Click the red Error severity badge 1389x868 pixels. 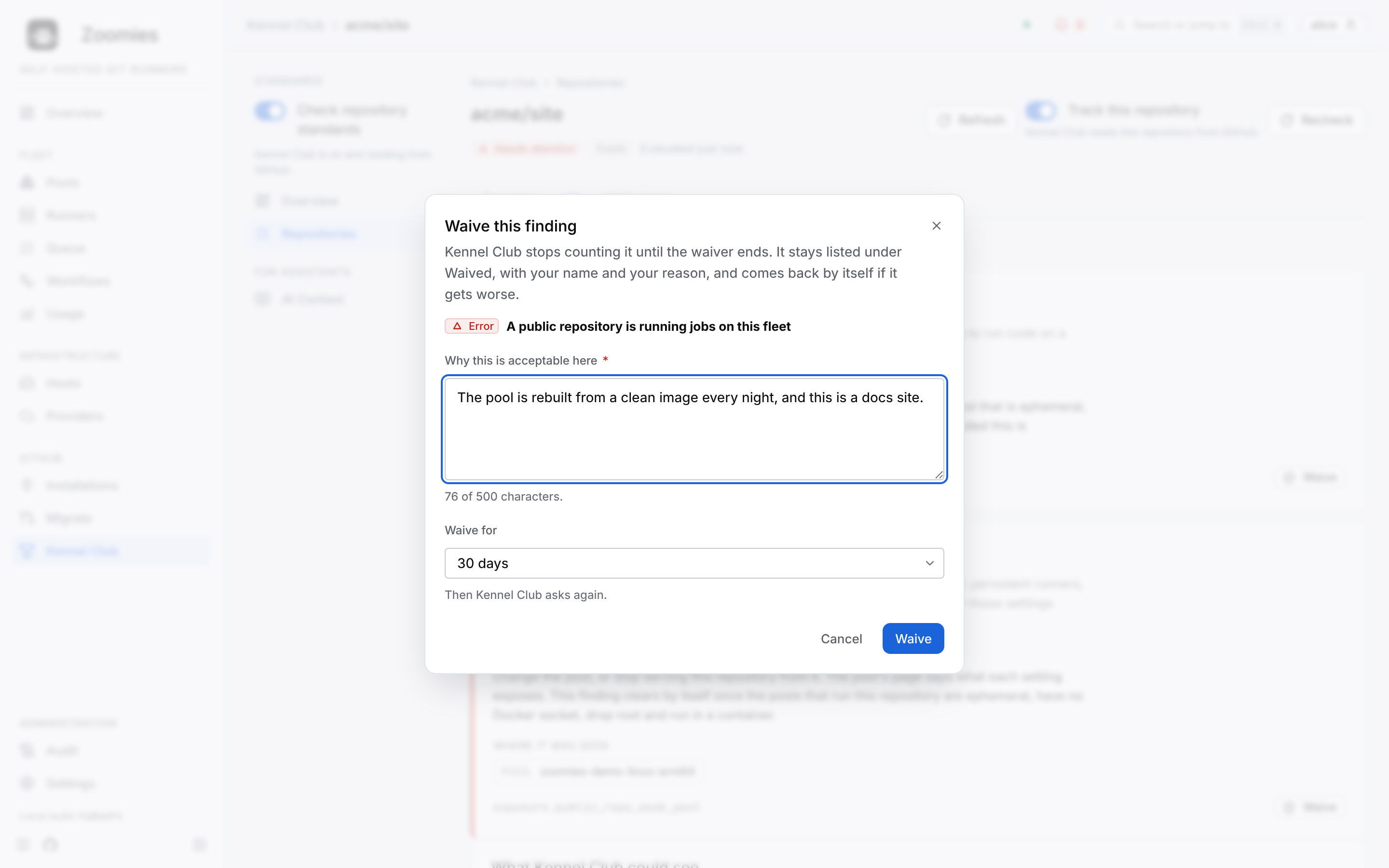pyautogui.click(x=471, y=326)
